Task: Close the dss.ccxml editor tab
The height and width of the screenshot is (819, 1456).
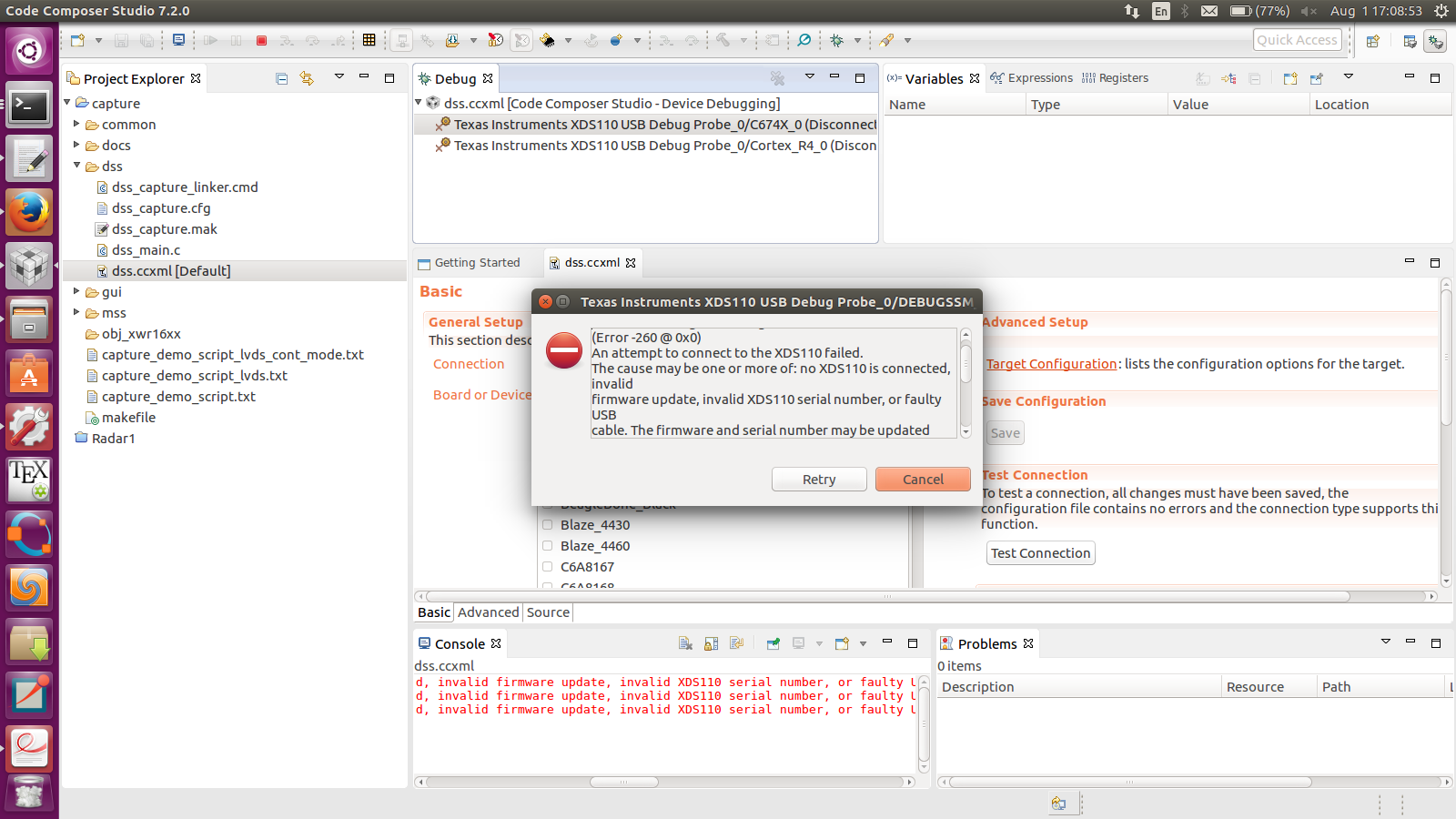Action: point(631,263)
